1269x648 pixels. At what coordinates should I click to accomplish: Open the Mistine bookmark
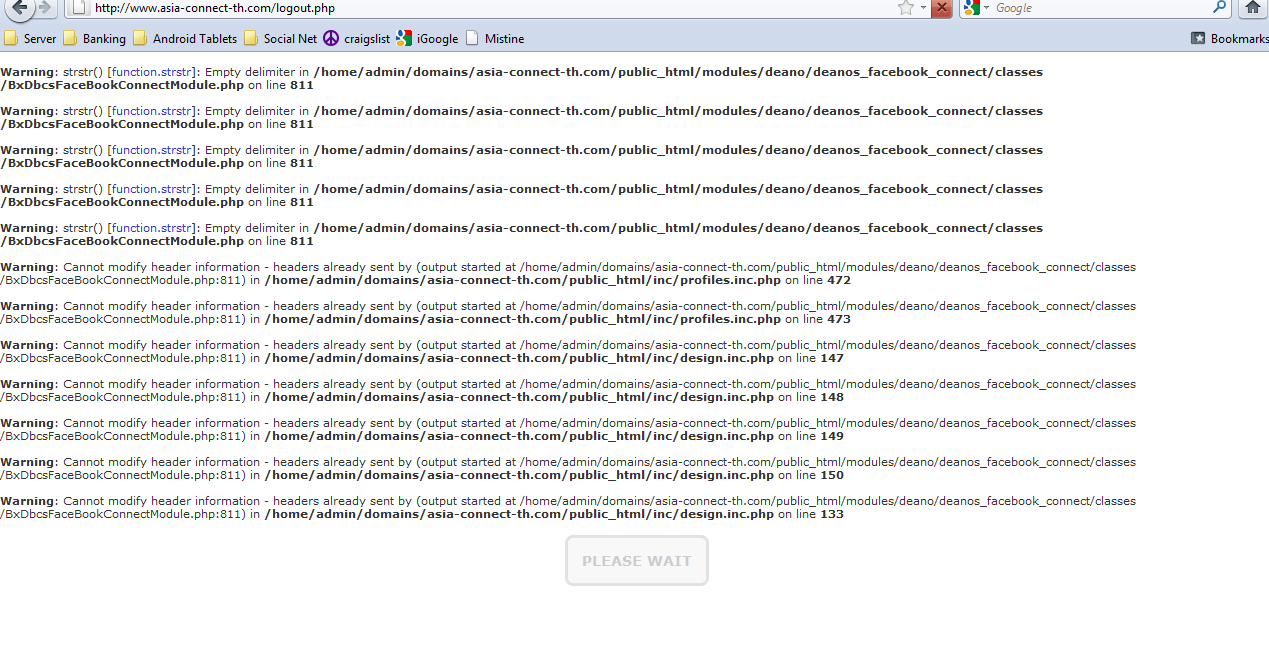(x=494, y=39)
